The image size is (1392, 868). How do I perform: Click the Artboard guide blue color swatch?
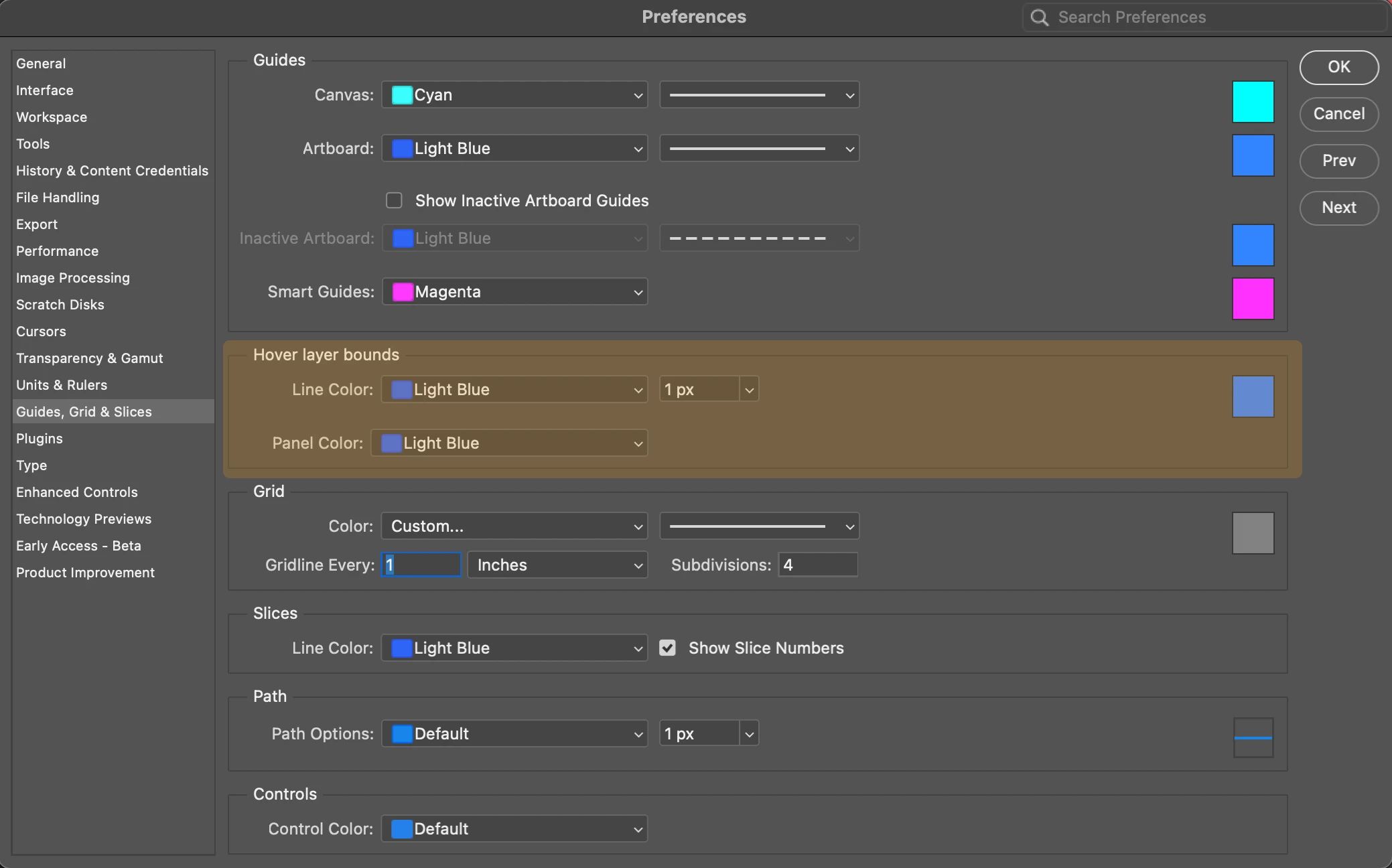(1253, 155)
